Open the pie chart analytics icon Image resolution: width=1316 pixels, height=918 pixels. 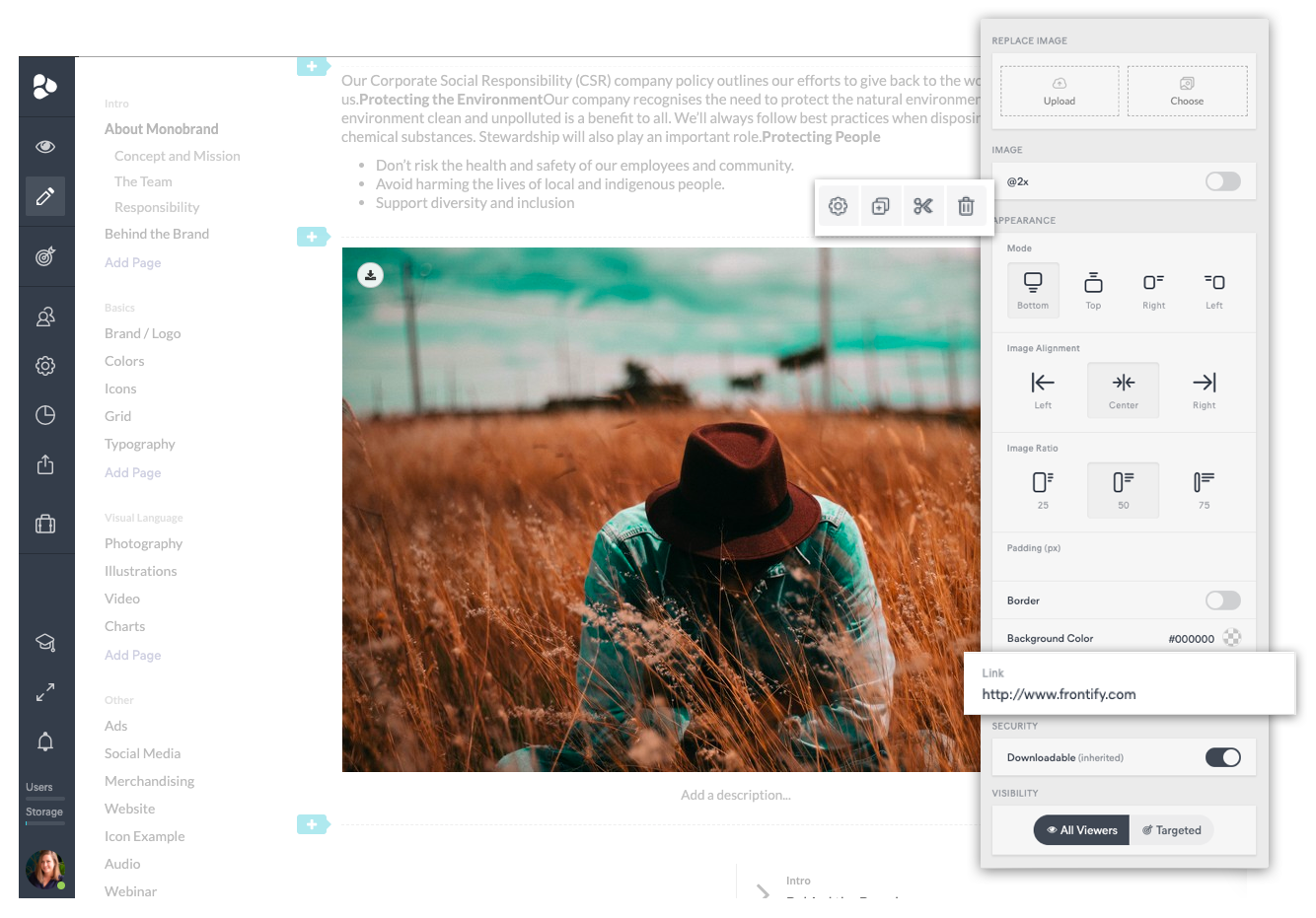(x=45, y=415)
